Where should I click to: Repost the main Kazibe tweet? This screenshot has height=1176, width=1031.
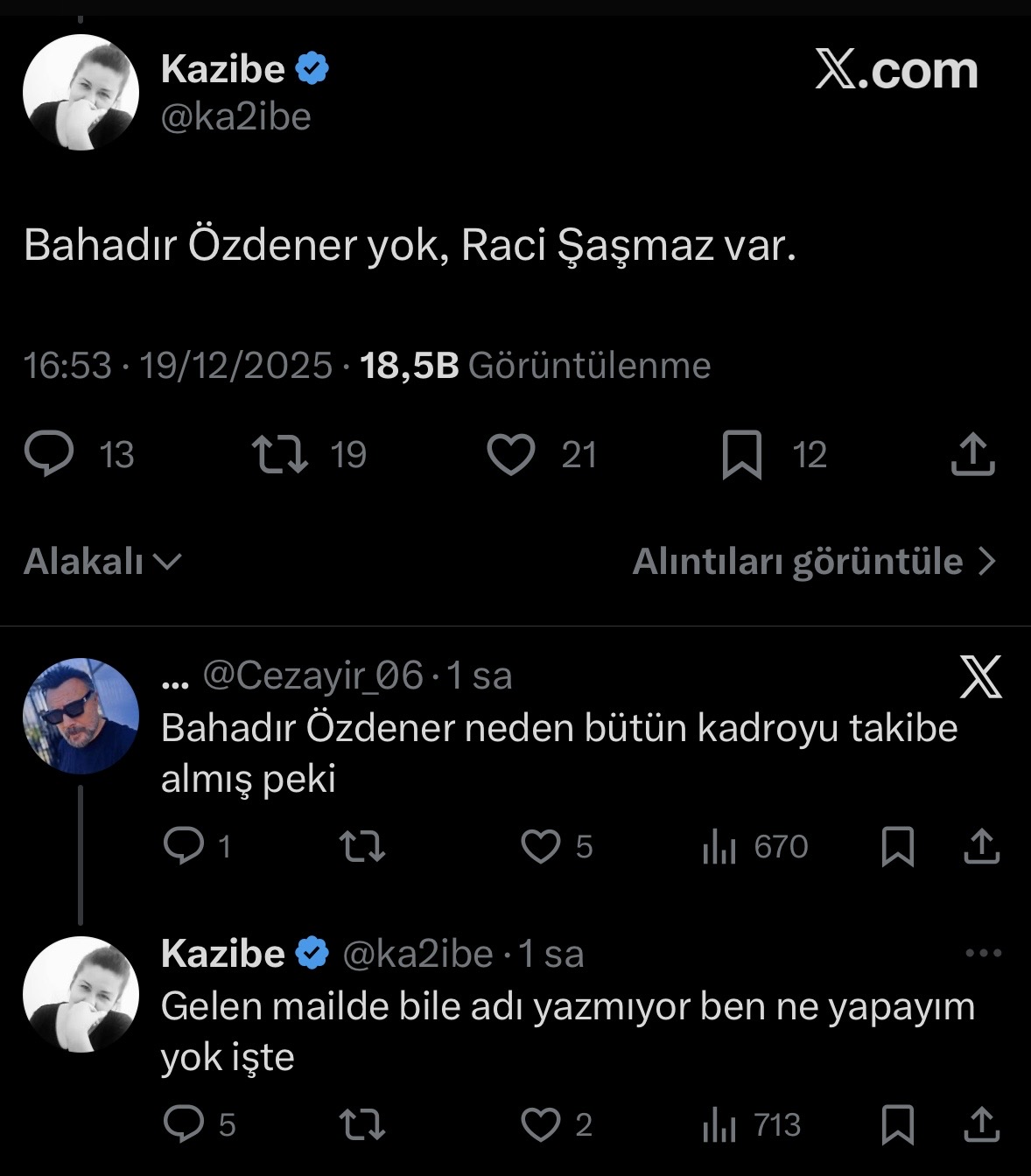(x=280, y=455)
